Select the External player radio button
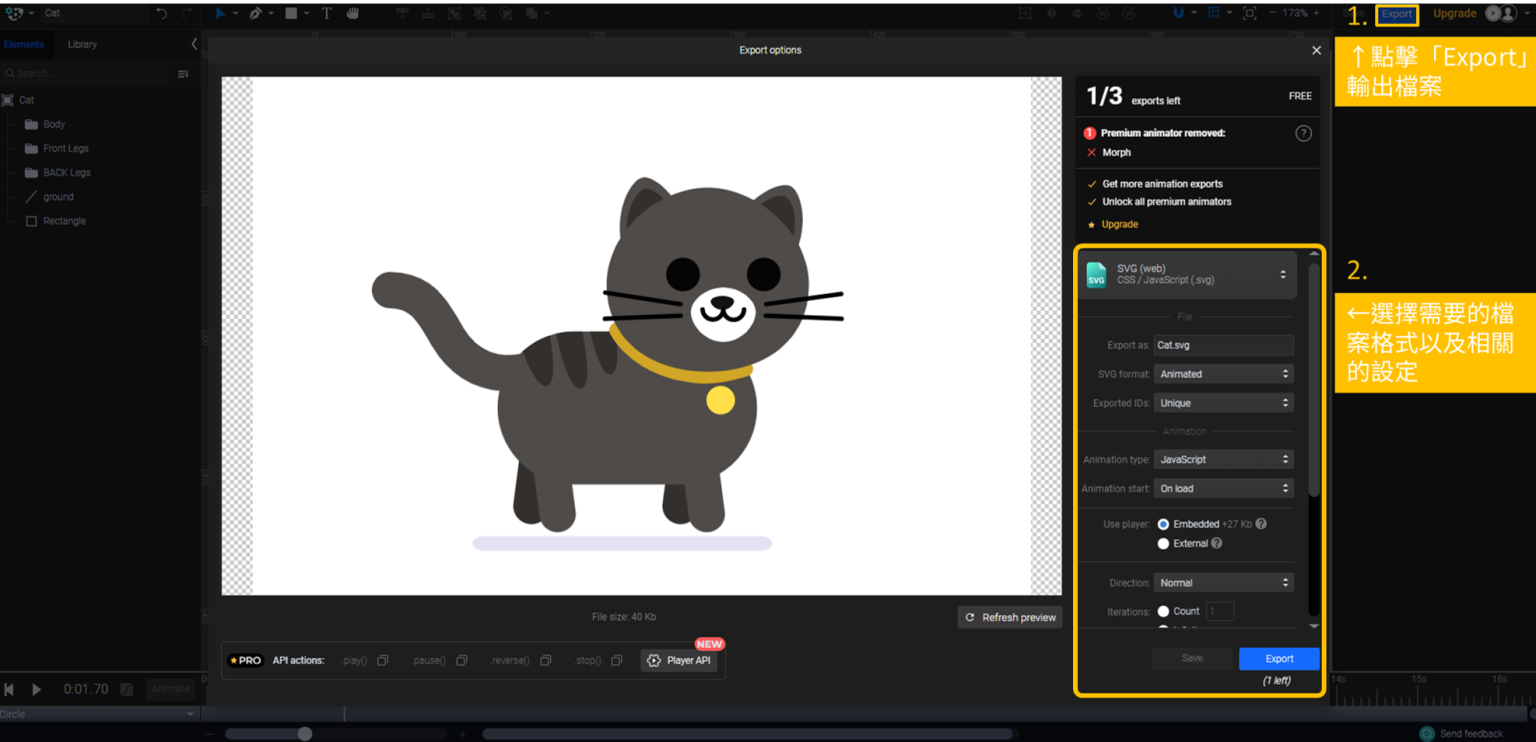Image resolution: width=1536 pixels, height=742 pixels. click(1163, 544)
